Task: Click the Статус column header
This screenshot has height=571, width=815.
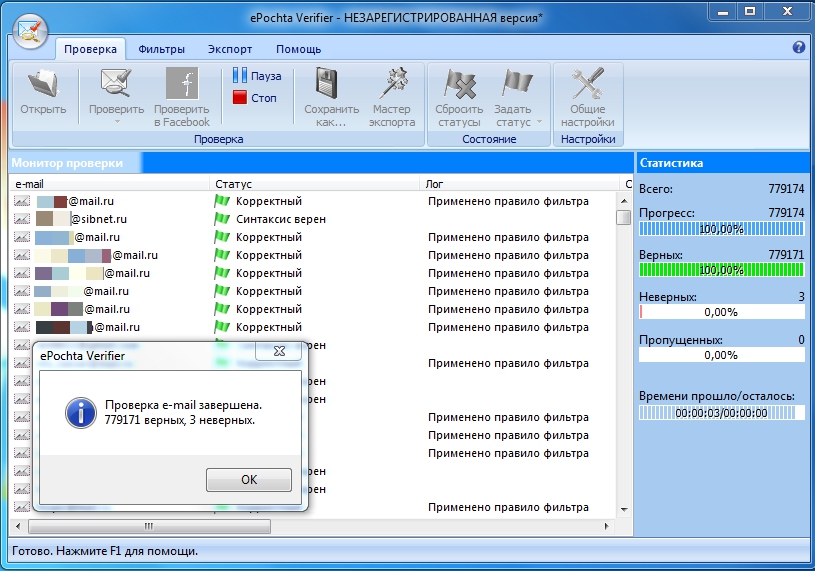Action: [233, 184]
